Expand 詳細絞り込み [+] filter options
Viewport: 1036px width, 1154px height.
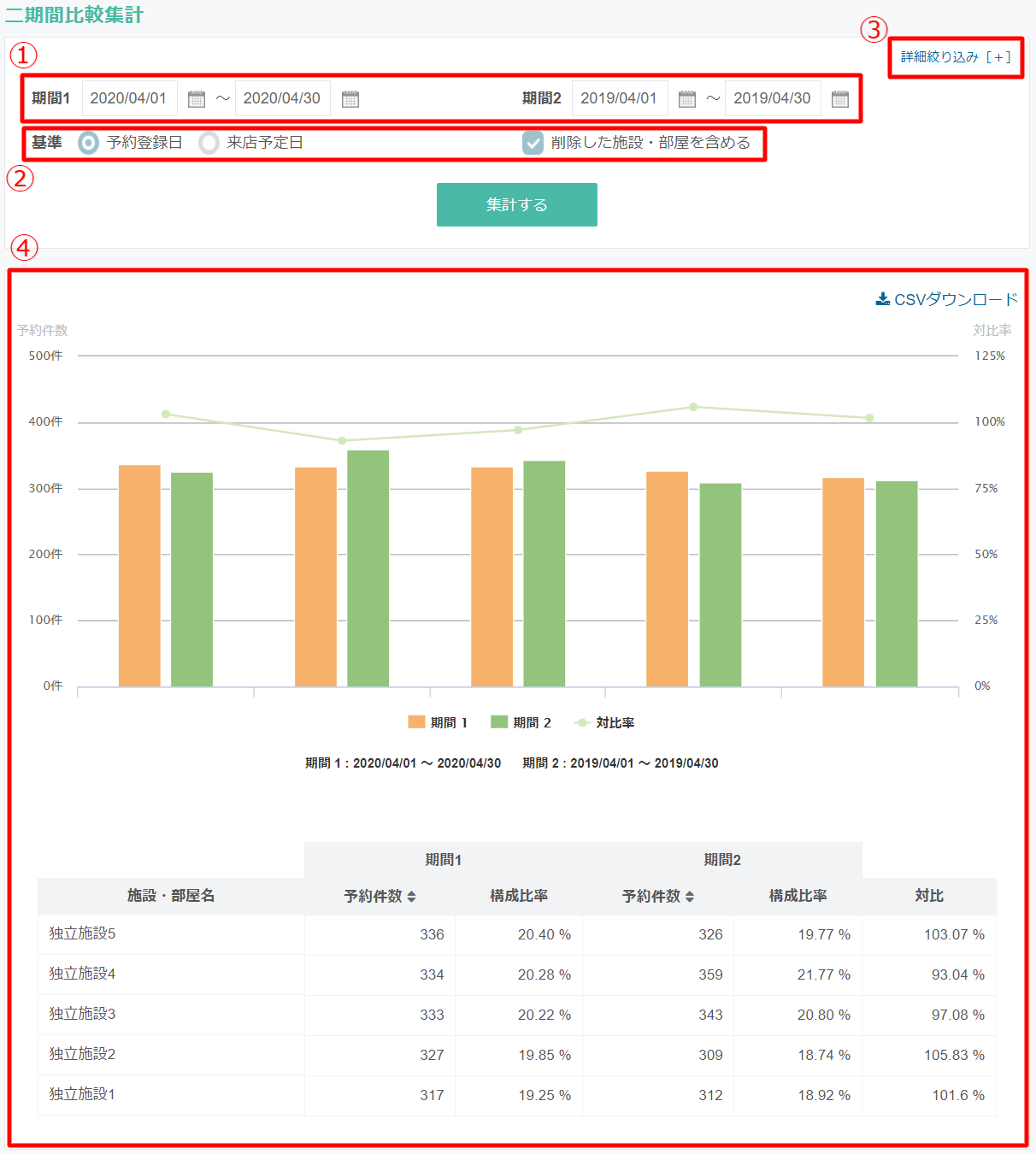tap(956, 57)
